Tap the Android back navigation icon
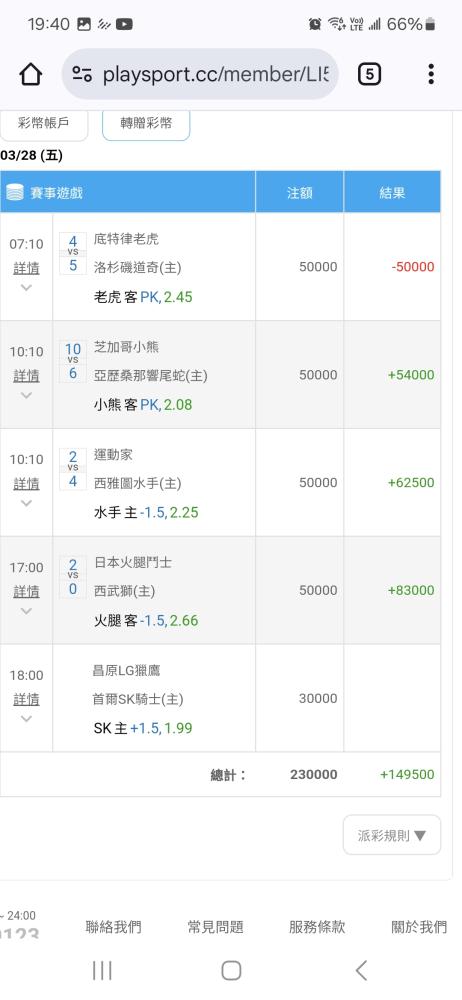Image resolution: width=462 pixels, height=1000 pixels. pos(361,970)
